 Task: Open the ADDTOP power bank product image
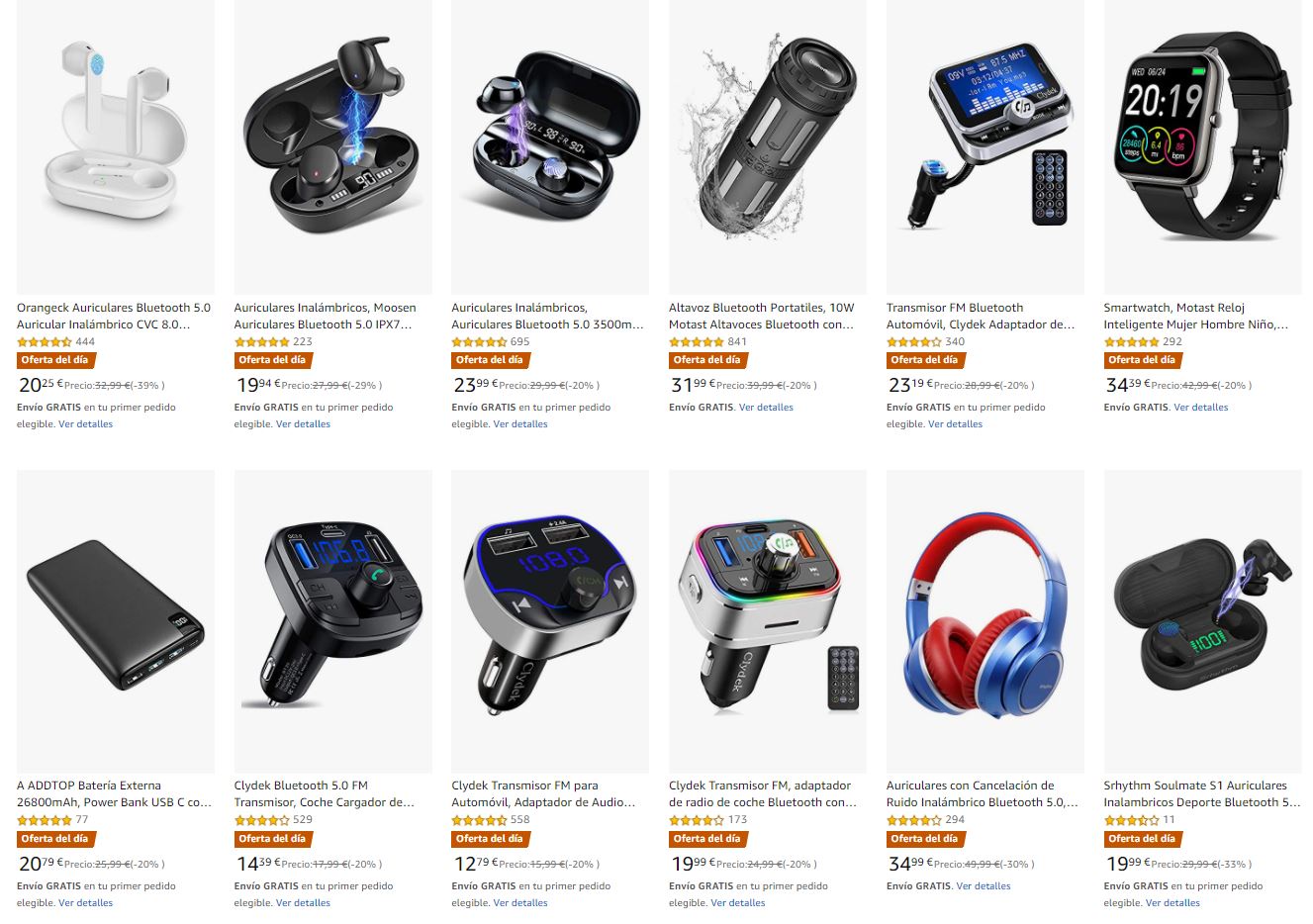[116, 621]
